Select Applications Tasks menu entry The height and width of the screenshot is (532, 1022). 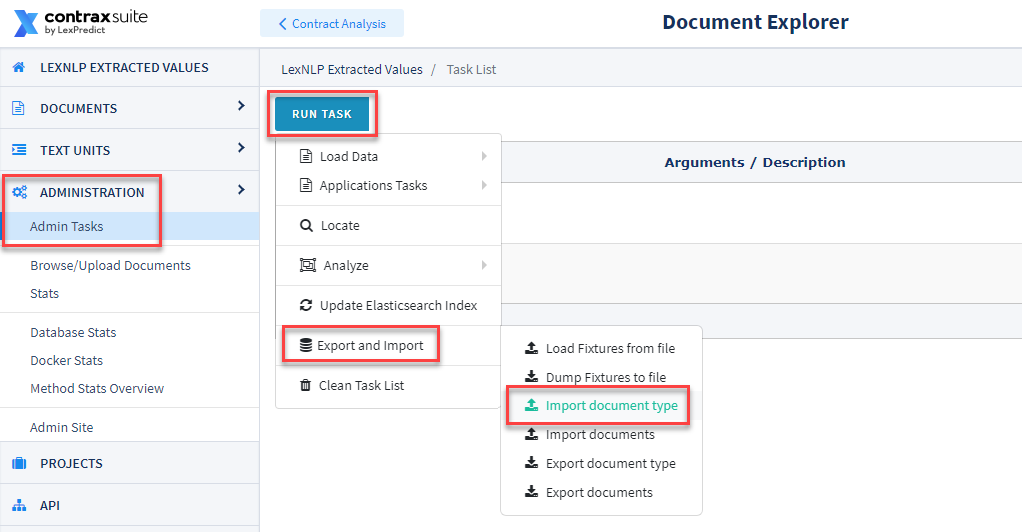point(388,185)
